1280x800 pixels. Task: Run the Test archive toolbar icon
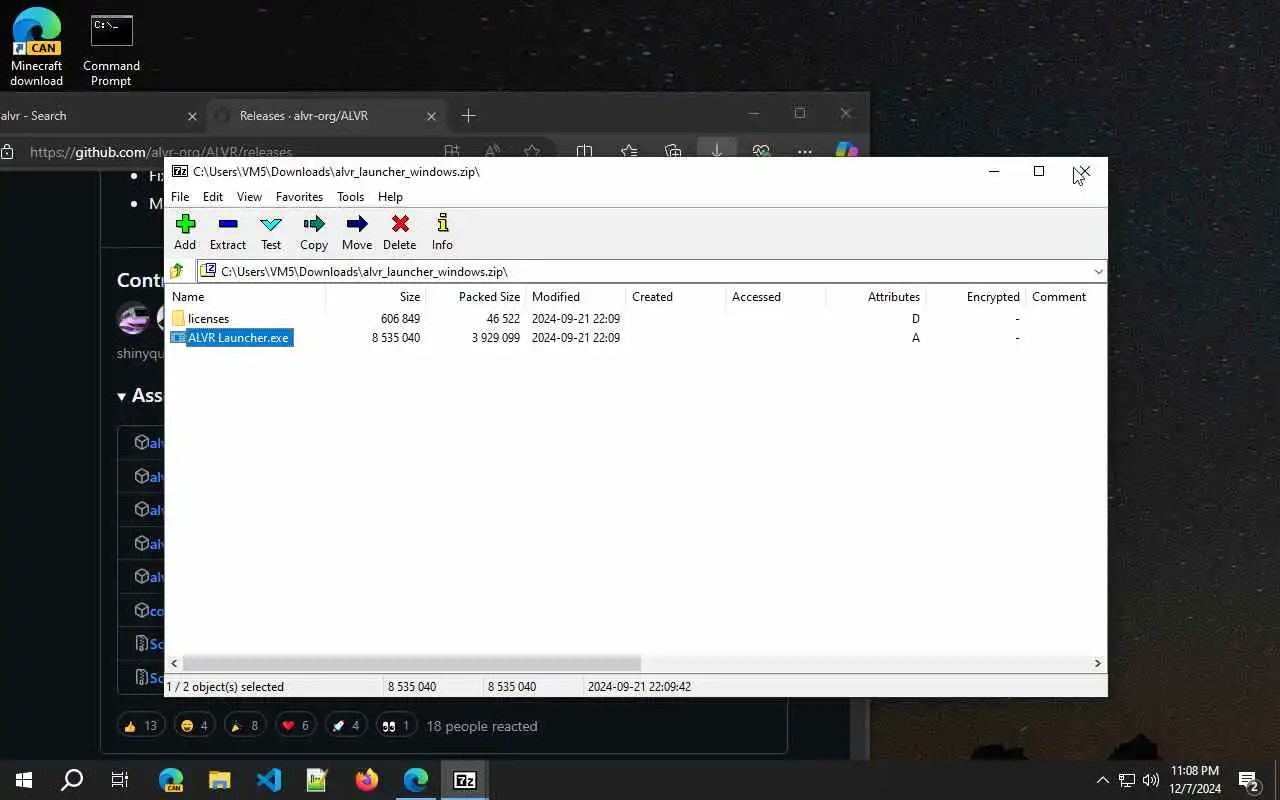(x=271, y=232)
